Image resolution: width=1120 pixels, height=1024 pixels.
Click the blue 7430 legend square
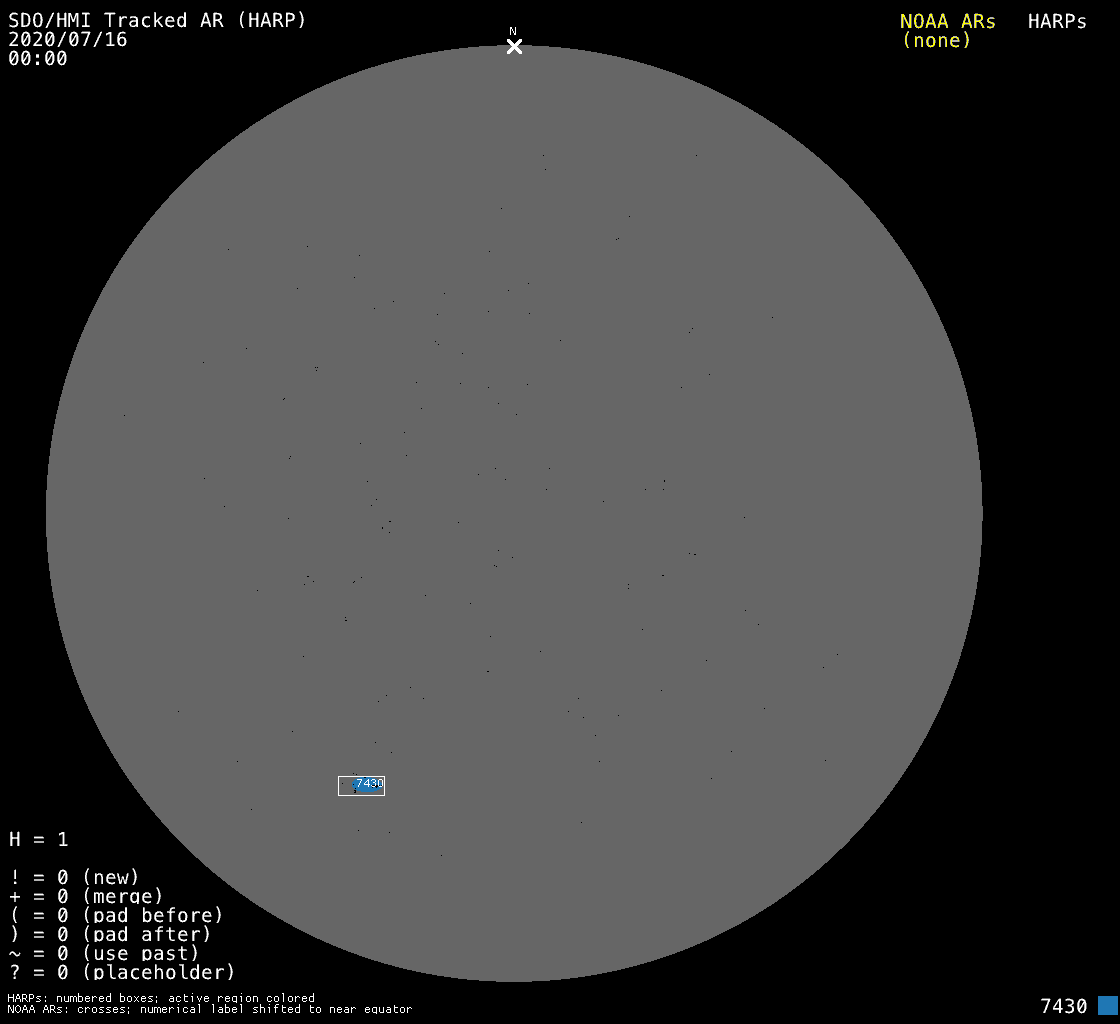(x=1107, y=1005)
